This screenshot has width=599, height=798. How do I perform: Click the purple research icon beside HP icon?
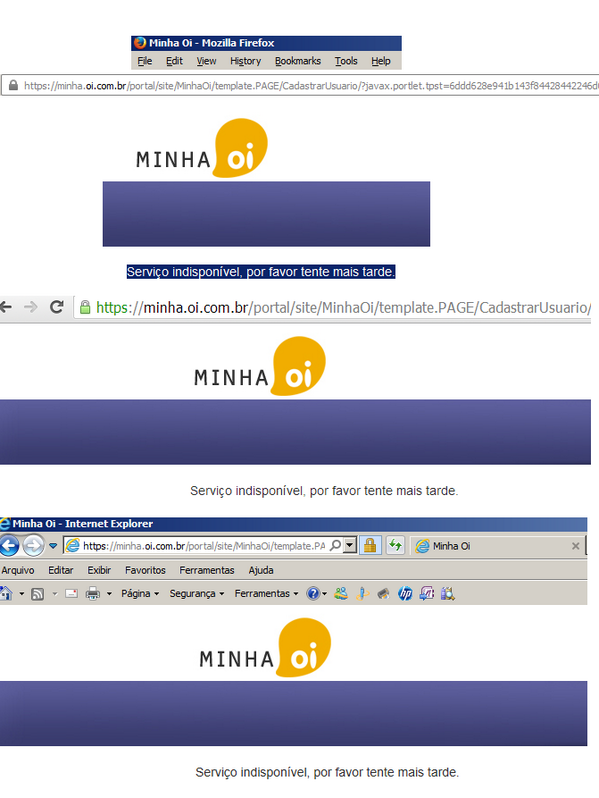pyautogui.click(x=426, y=593)
